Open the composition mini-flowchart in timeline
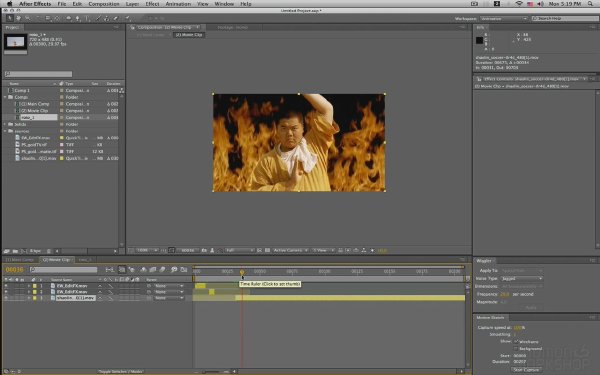The width and height of the screenshot is (600, 375). (x=109, y=270)
